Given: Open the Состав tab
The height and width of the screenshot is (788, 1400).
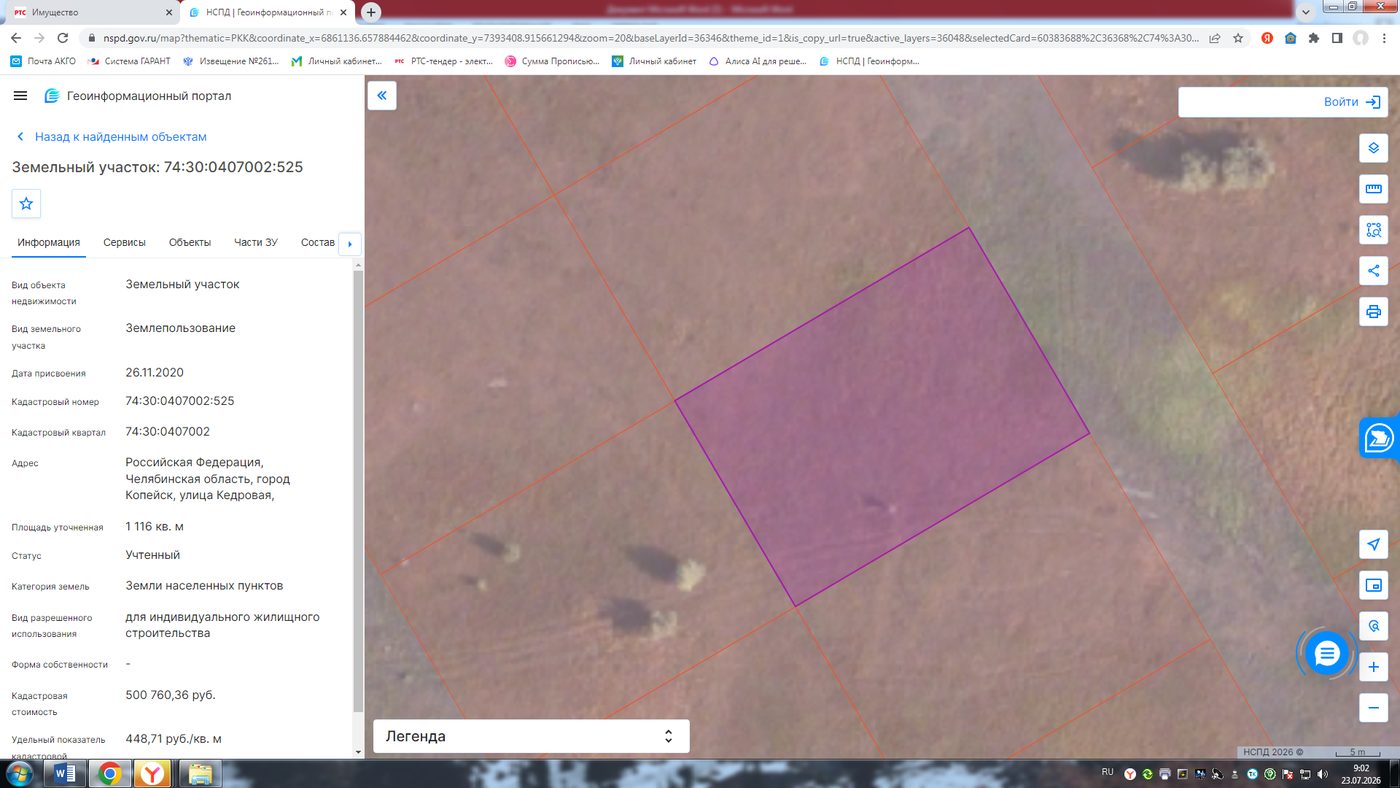Looking at the screenshot, I should point(318,242).
